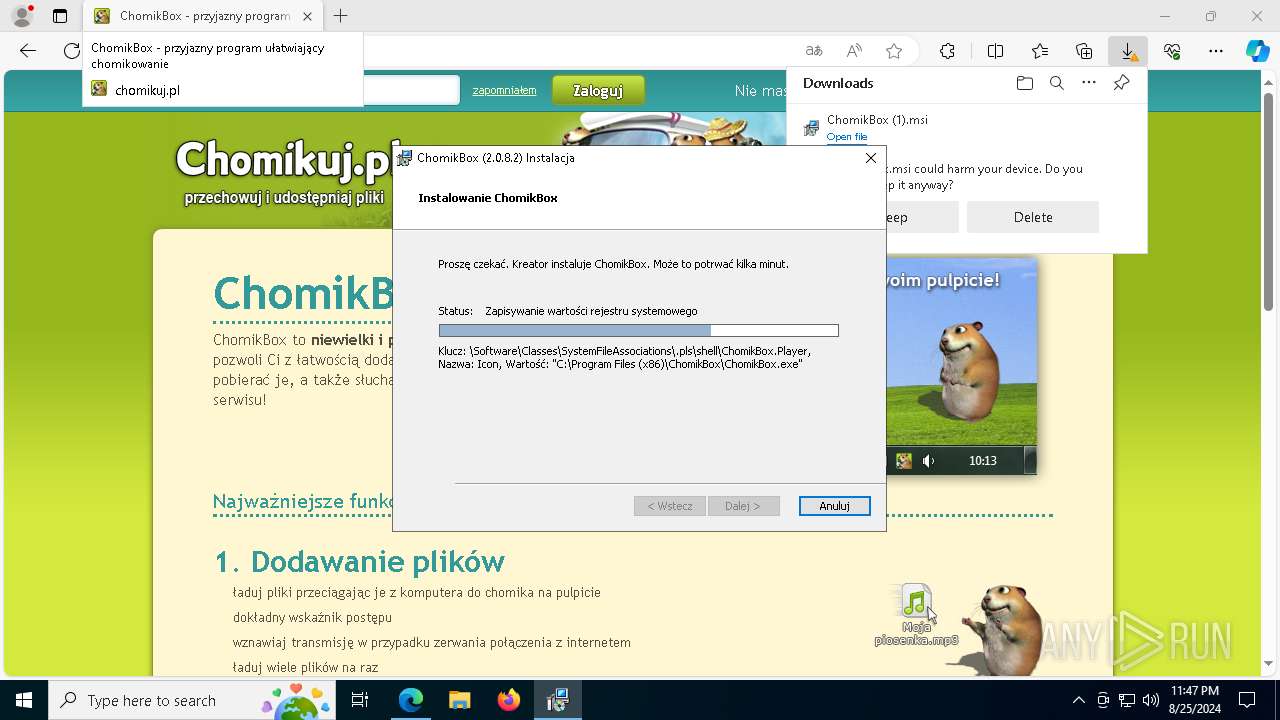Click the installer taskbar icon
This screenshot has width=1280, height=720.
click(x=557, y=700)
